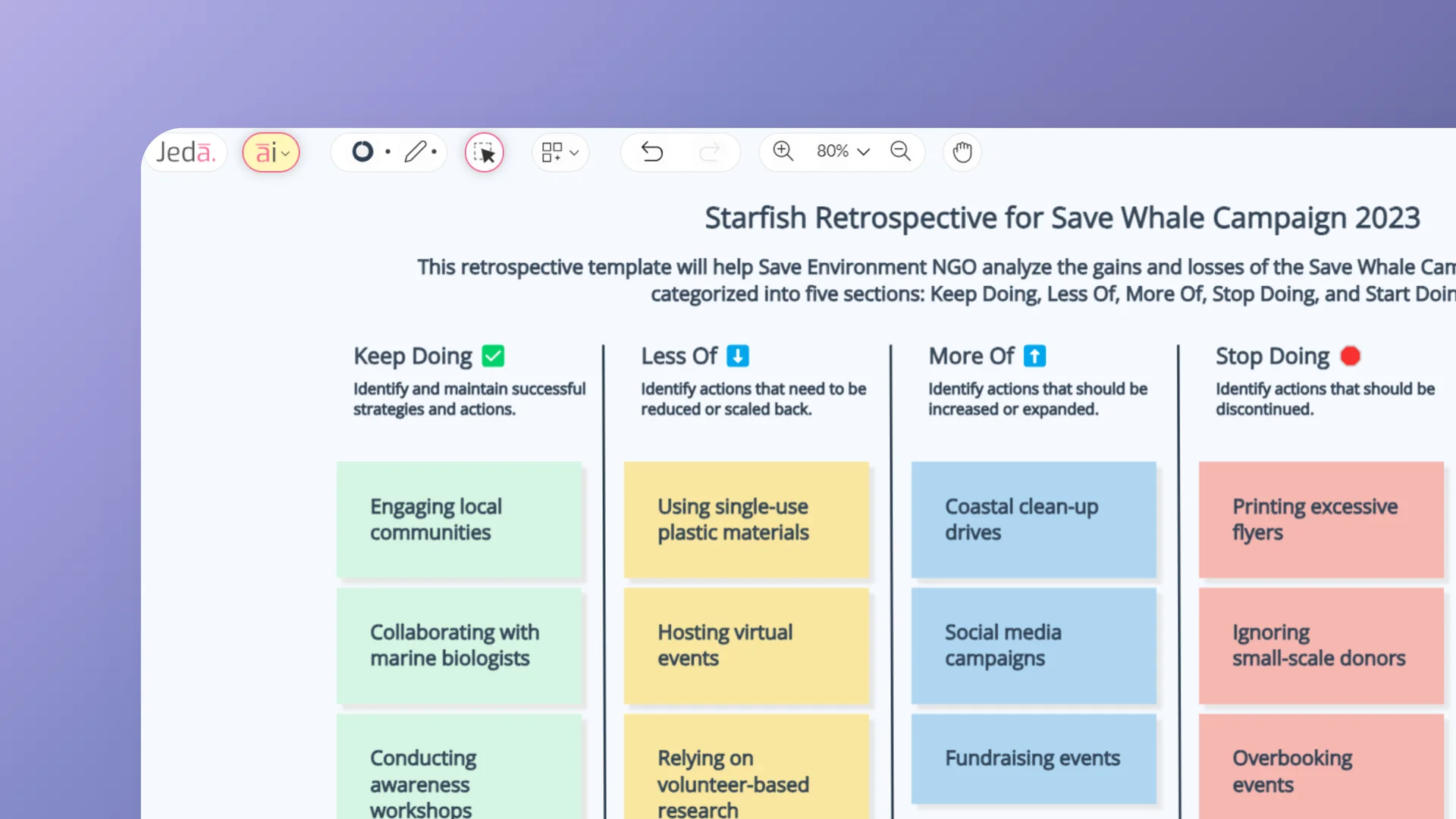1456x819 pixels.
Task: Select the hand pan tool
Action: click(x=962, y=152)
